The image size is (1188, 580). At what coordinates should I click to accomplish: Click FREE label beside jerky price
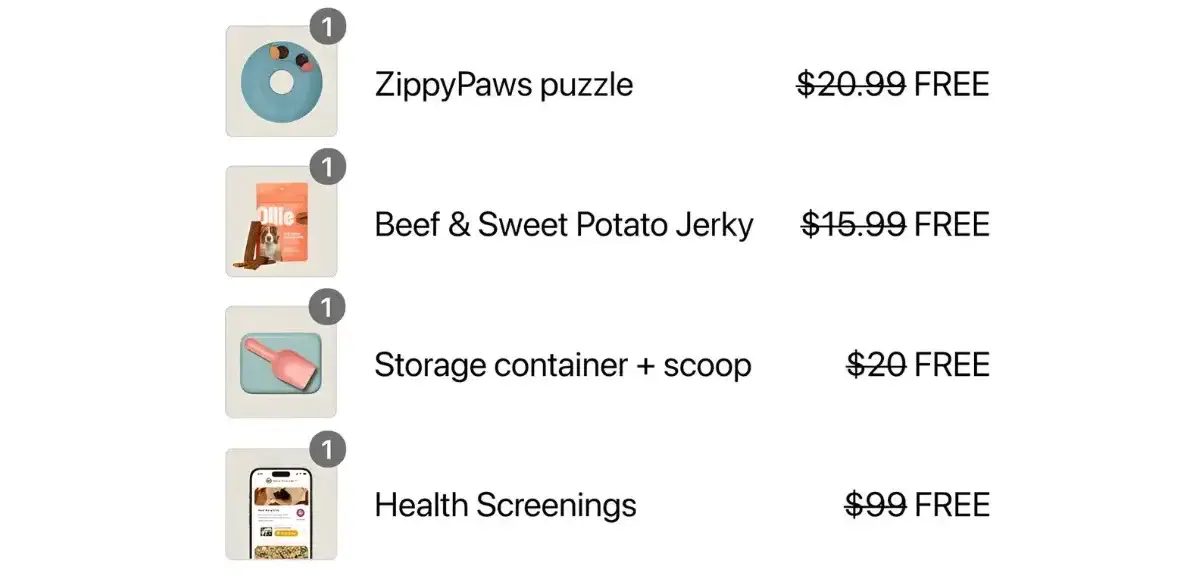tap(952, 224)
